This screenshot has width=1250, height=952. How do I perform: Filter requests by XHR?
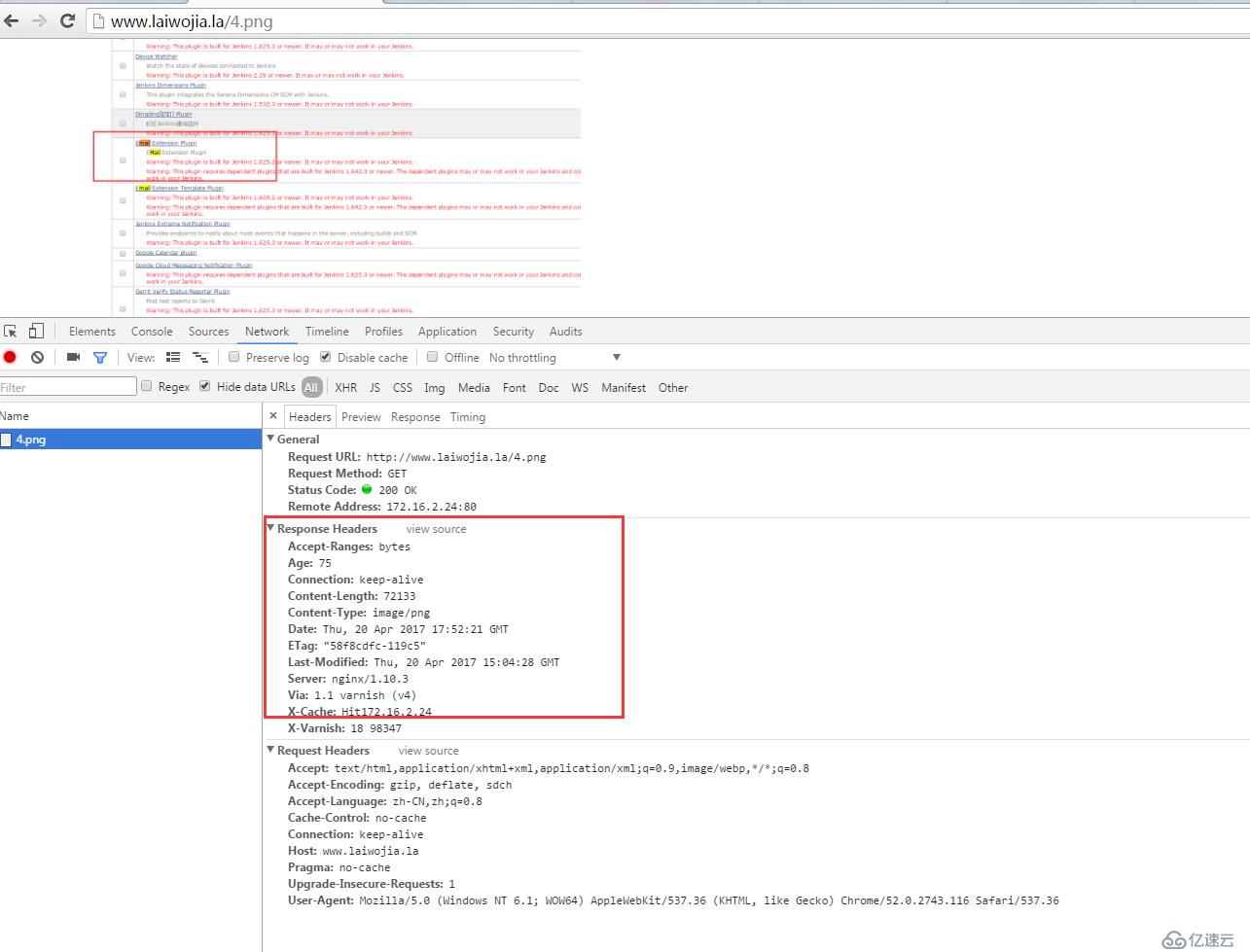(x=345, y=387)
